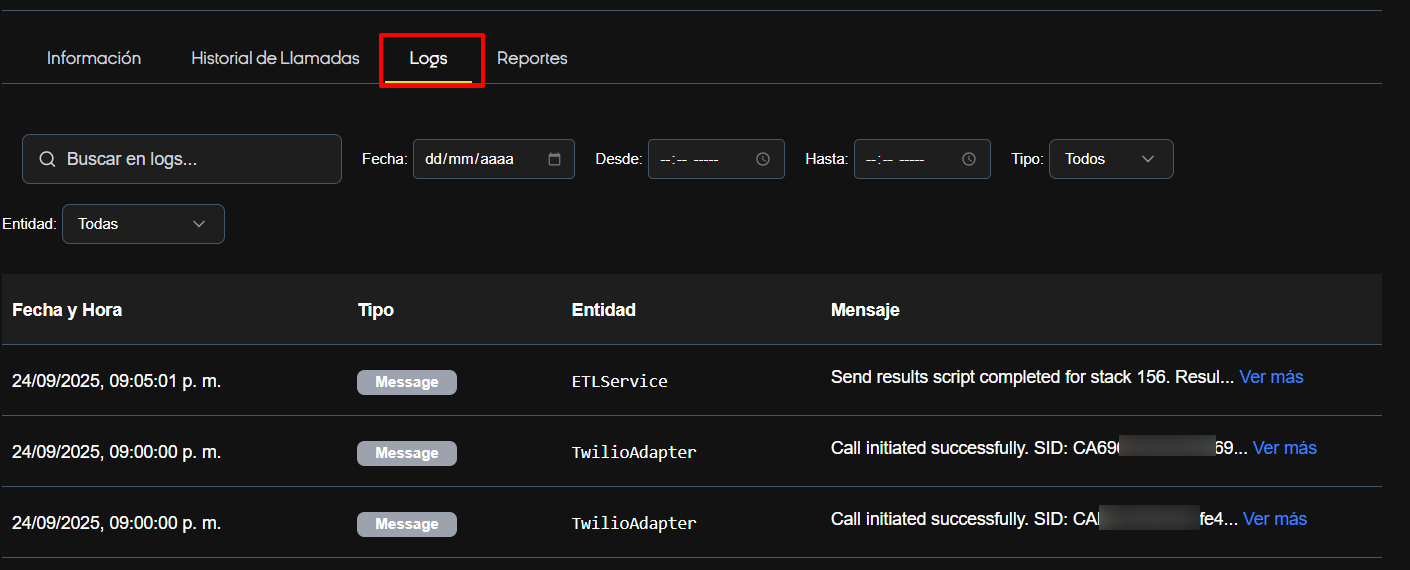Expand the Tipo dropdown set to Todos
Viewport: 1410px width, 570px height.
[x=1110, y=159]
